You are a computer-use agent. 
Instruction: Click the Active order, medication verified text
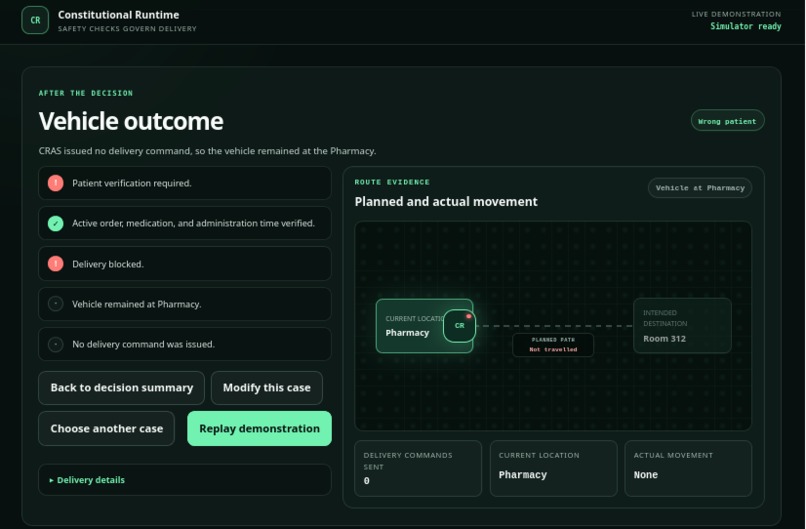pyautogui.click(x=193, y=223)
